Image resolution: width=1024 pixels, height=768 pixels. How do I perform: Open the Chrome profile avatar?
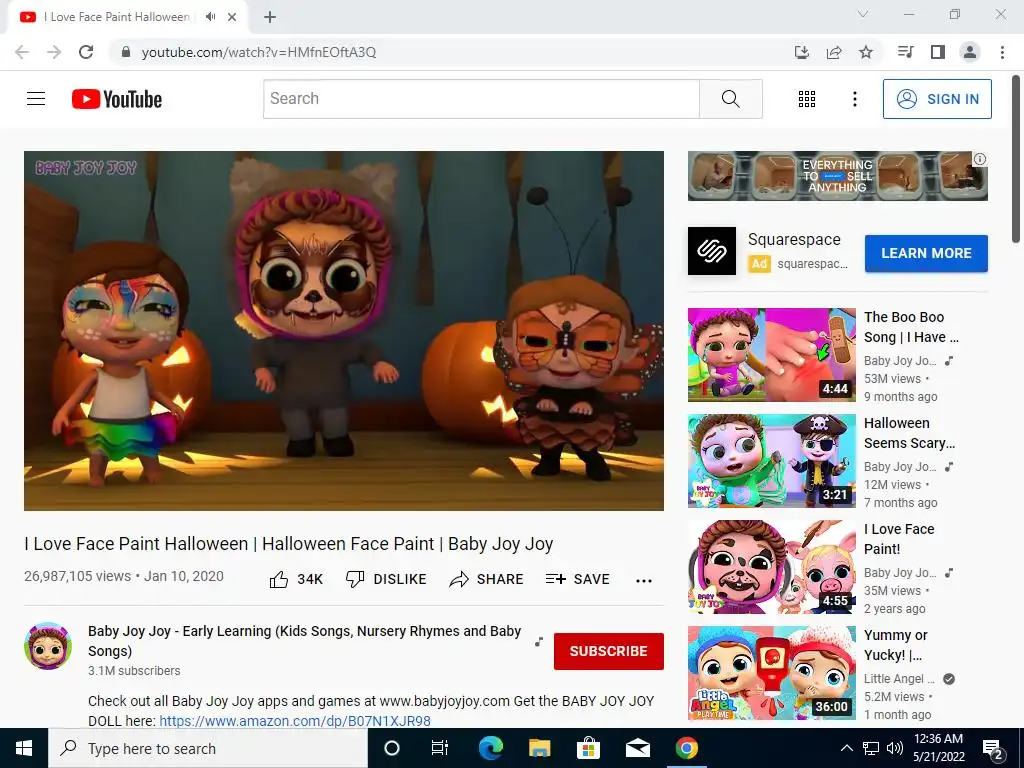pos(970,52)
